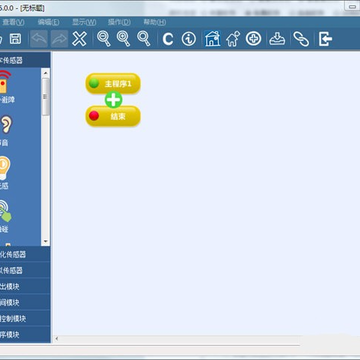Expand the 出模块 sidebar category
Image resolution: width=360 pixels, height=360 pixels.
tap(25, 286)
